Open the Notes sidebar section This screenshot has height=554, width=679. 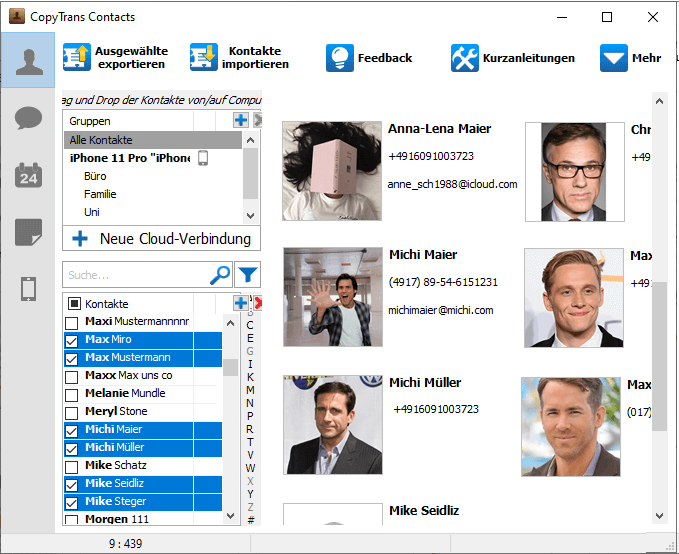[x=28, y=232]
